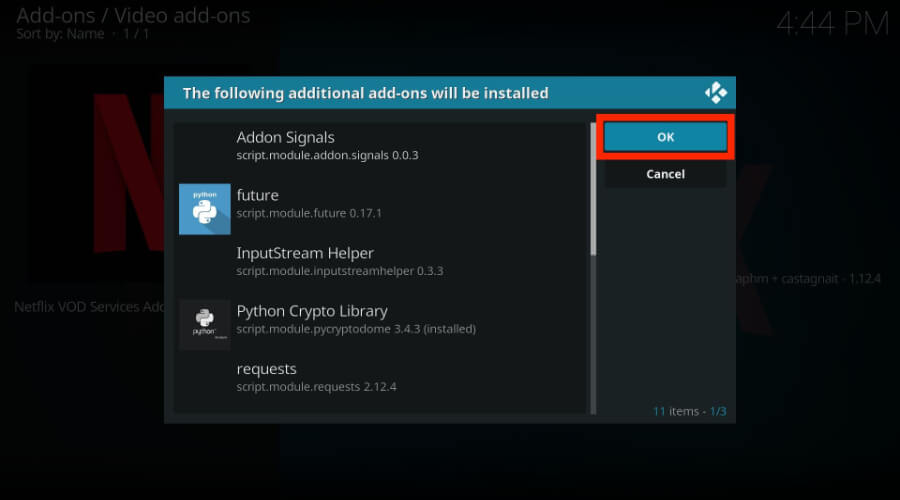Click the Kodi logo in dialog header
This screenshot has width=900, height=500.
pyautogui.click(x=716, y=92)
